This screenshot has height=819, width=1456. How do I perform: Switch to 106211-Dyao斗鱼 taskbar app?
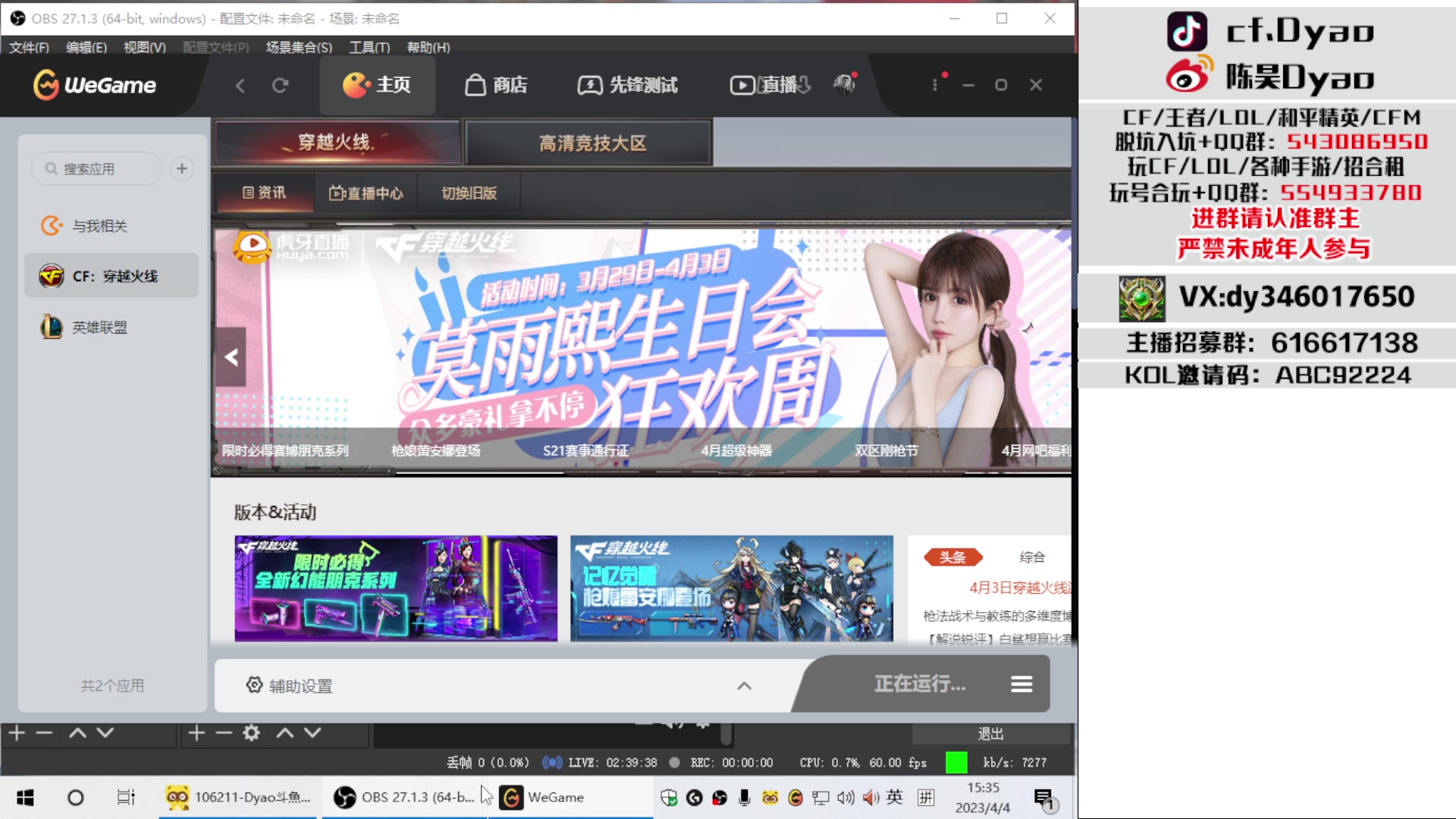[x=238, y=798]
